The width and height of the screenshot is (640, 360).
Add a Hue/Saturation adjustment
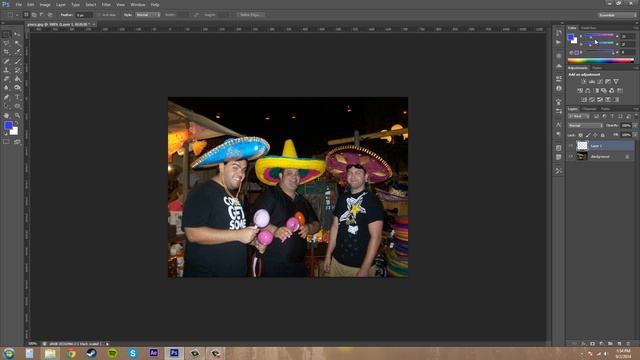point(580,91)
